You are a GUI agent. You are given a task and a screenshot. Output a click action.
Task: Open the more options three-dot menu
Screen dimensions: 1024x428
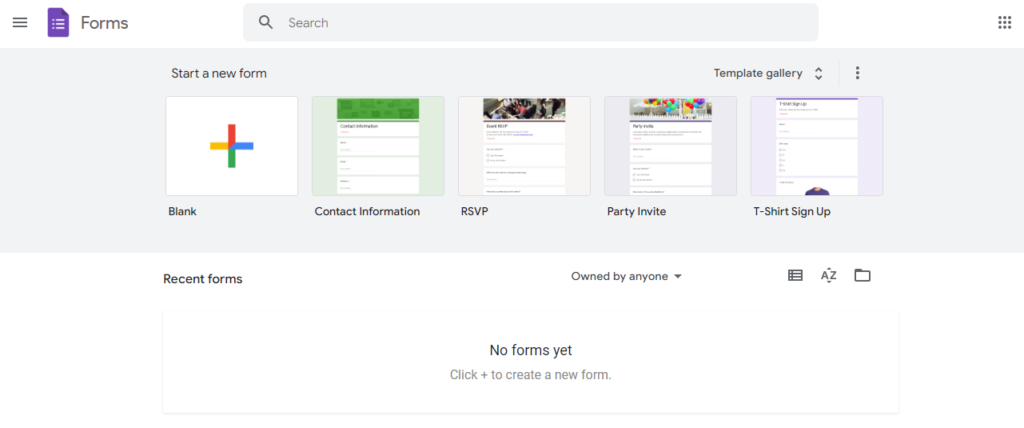(x=857, y=73)
